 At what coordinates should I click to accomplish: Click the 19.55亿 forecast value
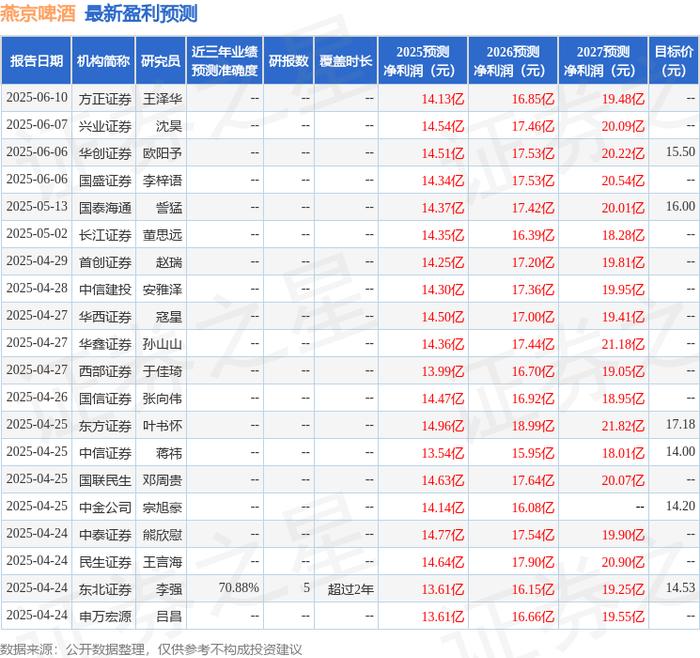coord(623,616)
